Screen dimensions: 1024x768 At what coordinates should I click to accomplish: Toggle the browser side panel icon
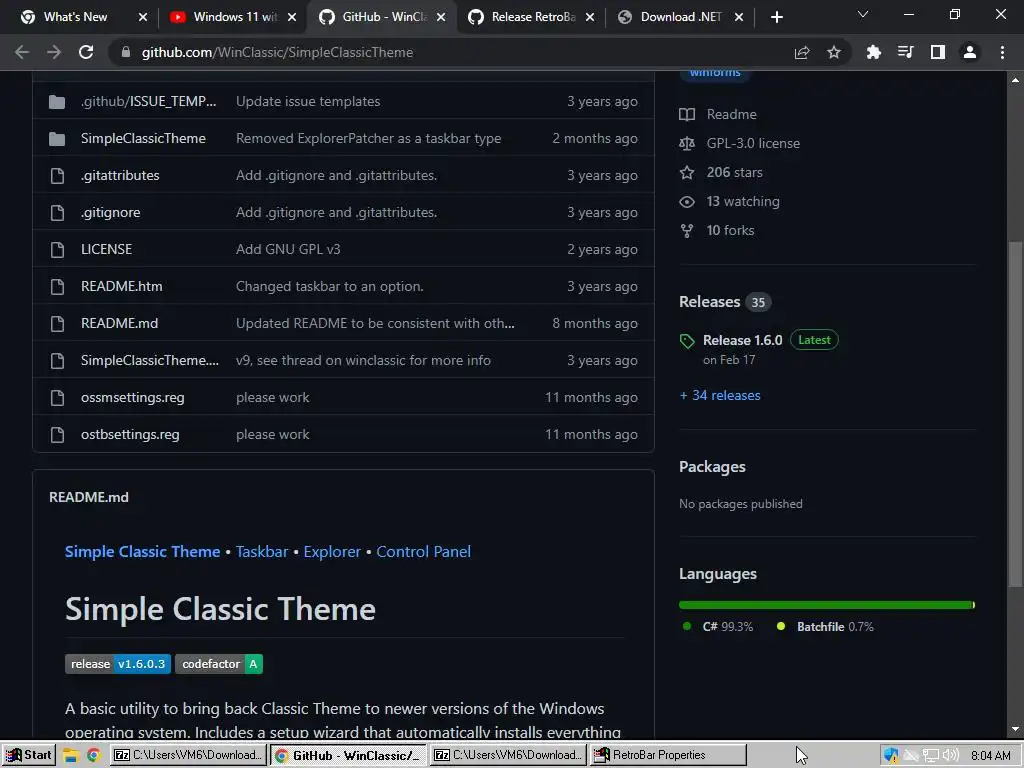point(938,52)
